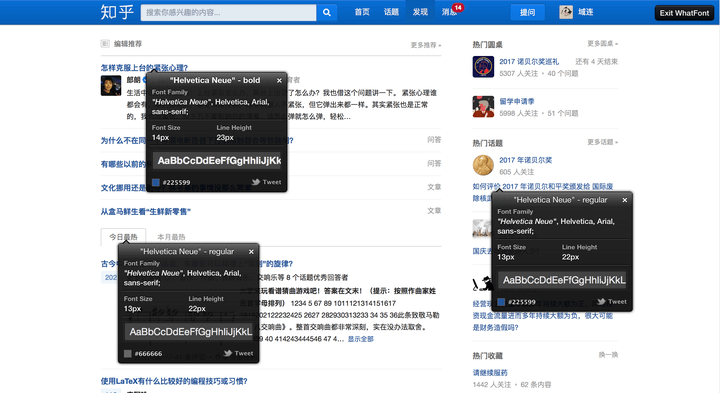Image resolution: width=720 pixels, height=393 pixels.
Task: Open 如何评价 2017 年诺贝尔和平奖 question
Action: pyautogui.click(x=543, y=186)
